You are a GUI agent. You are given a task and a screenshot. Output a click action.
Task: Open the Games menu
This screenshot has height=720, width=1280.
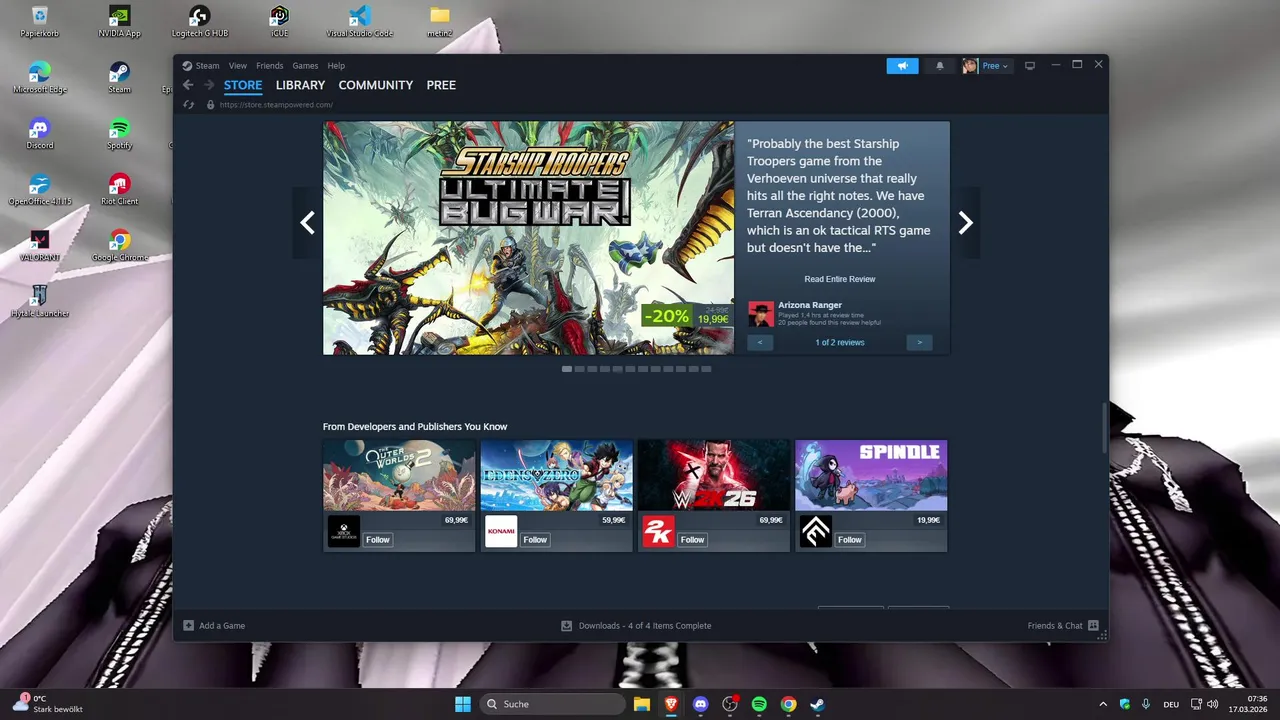click(305, 66)
